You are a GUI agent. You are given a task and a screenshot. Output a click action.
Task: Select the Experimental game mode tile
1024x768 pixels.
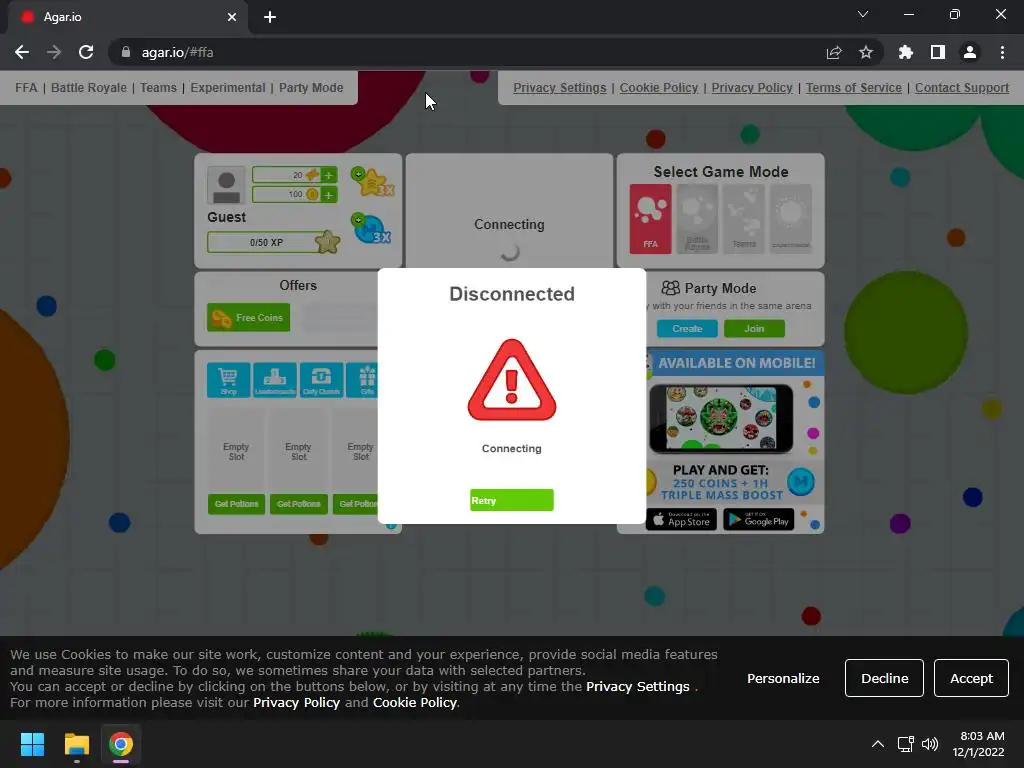[x=790, y=219]
